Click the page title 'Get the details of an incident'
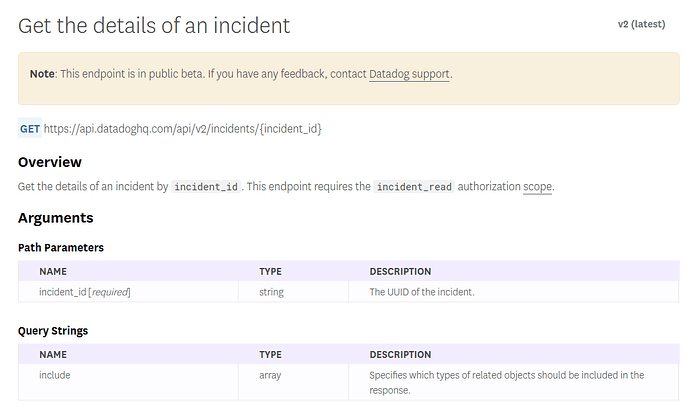This screenshot has width=690, height=417. click(154, 26)
